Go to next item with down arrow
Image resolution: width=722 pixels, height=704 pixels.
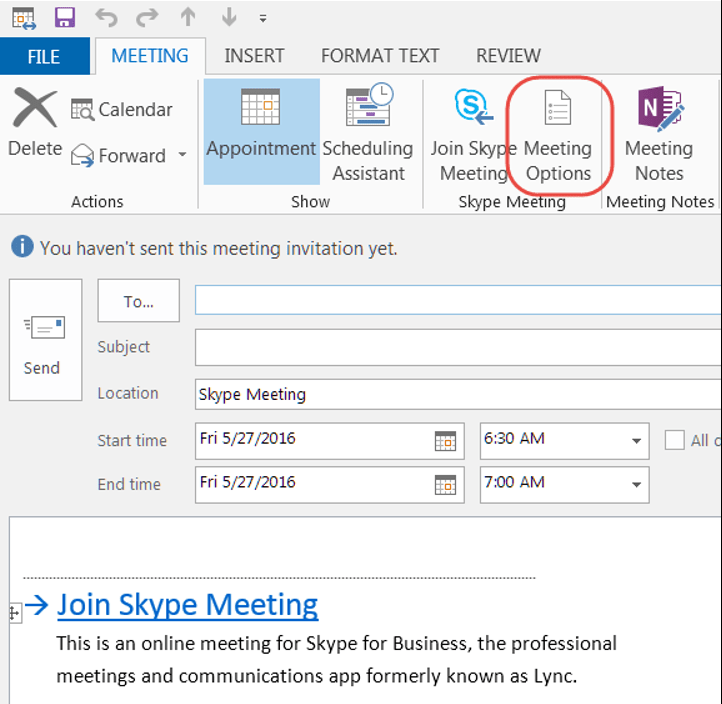tap(229, 17)
